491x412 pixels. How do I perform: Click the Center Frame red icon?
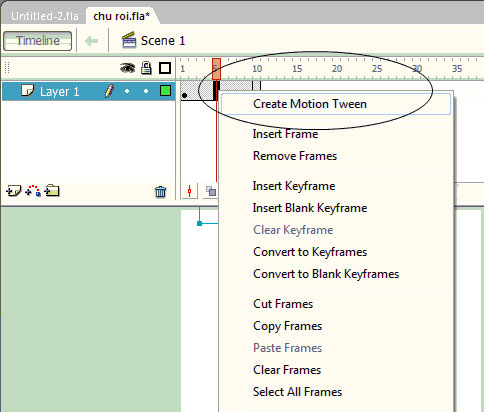point(189,191)
